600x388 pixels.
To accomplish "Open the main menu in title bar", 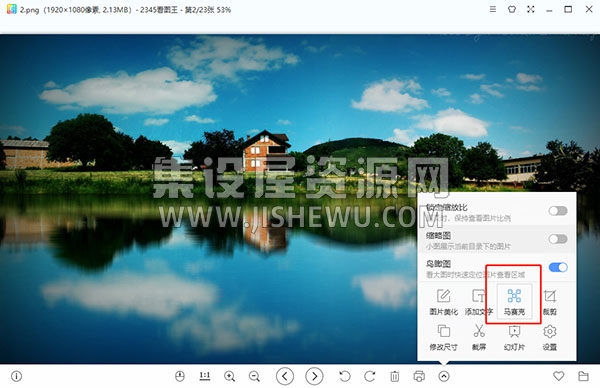I will tap(493, 9).
